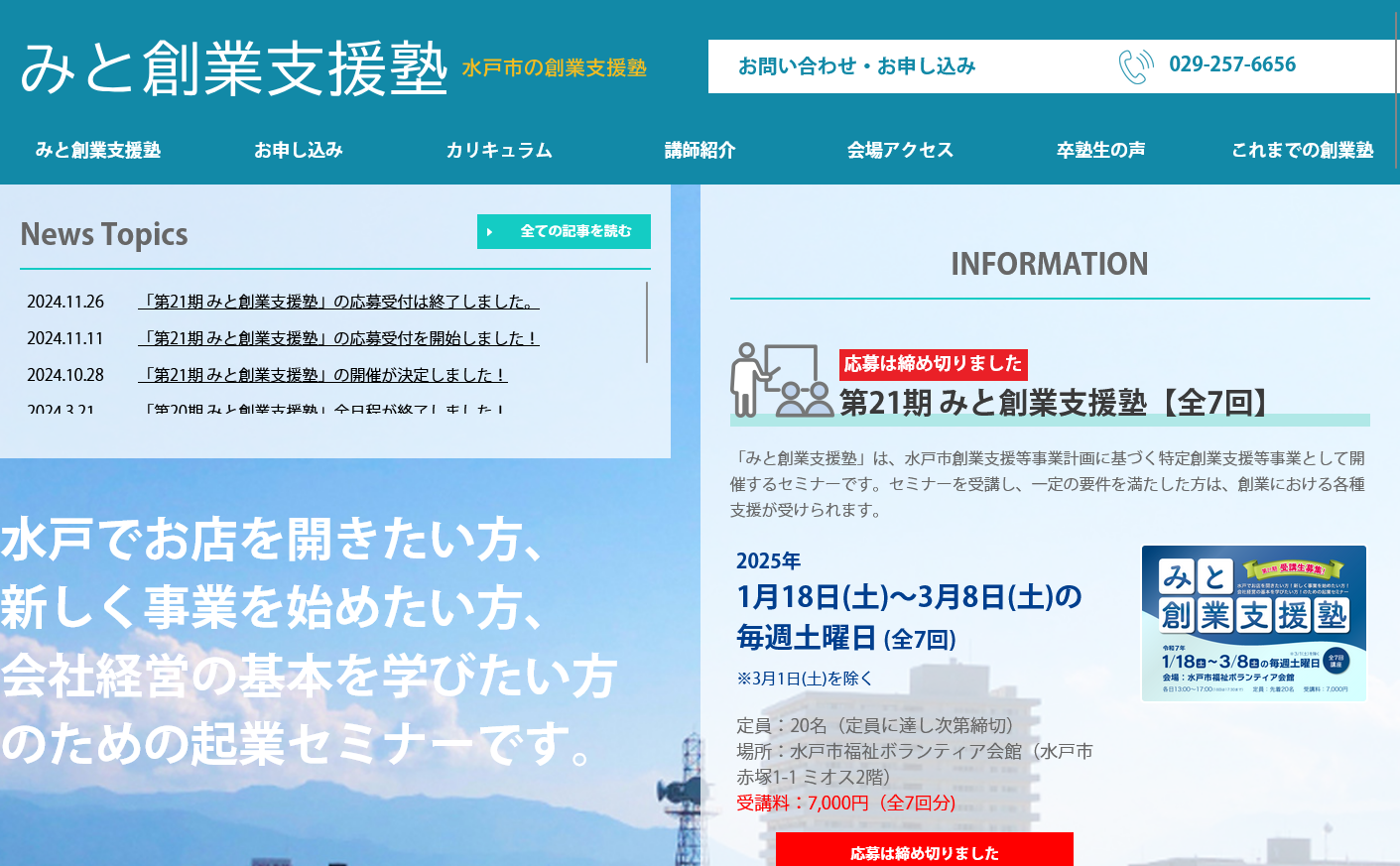This screenshot has width=1400, height=866.
Task: Go to the カリキュラム page
Action: click(499, 150)
